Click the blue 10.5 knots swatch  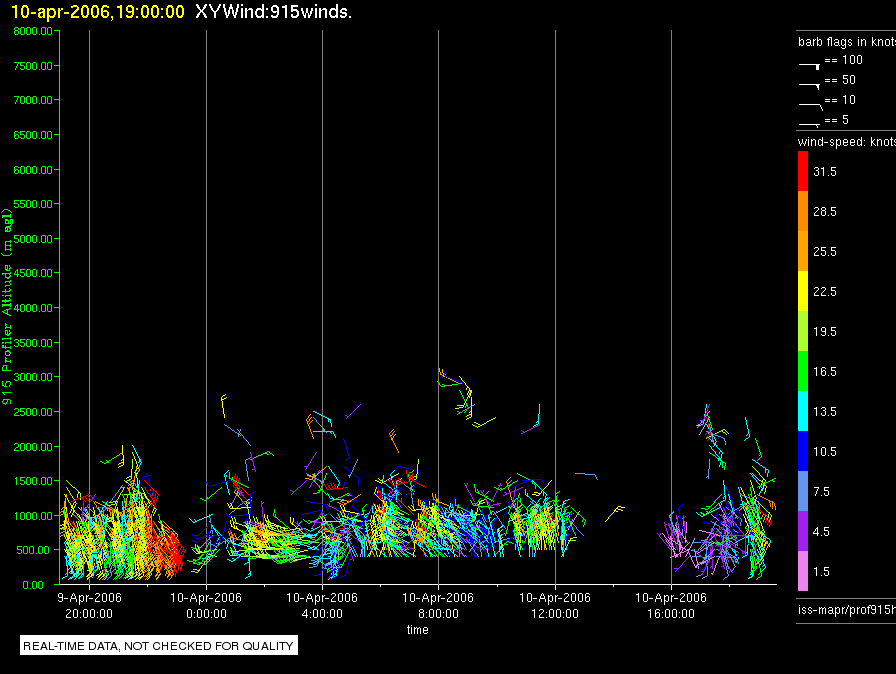click(x=803, y=451)
